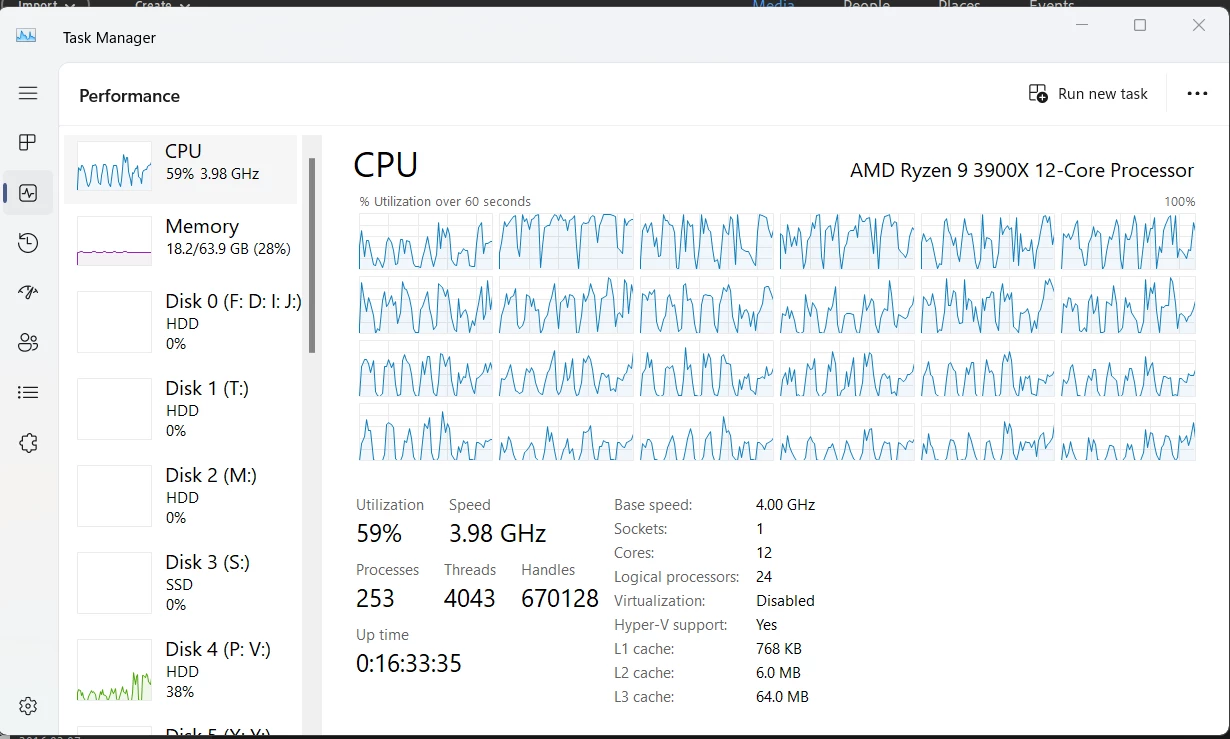Select Disk 0 (F: D: I: J:) entry

[x=180, y=322]
